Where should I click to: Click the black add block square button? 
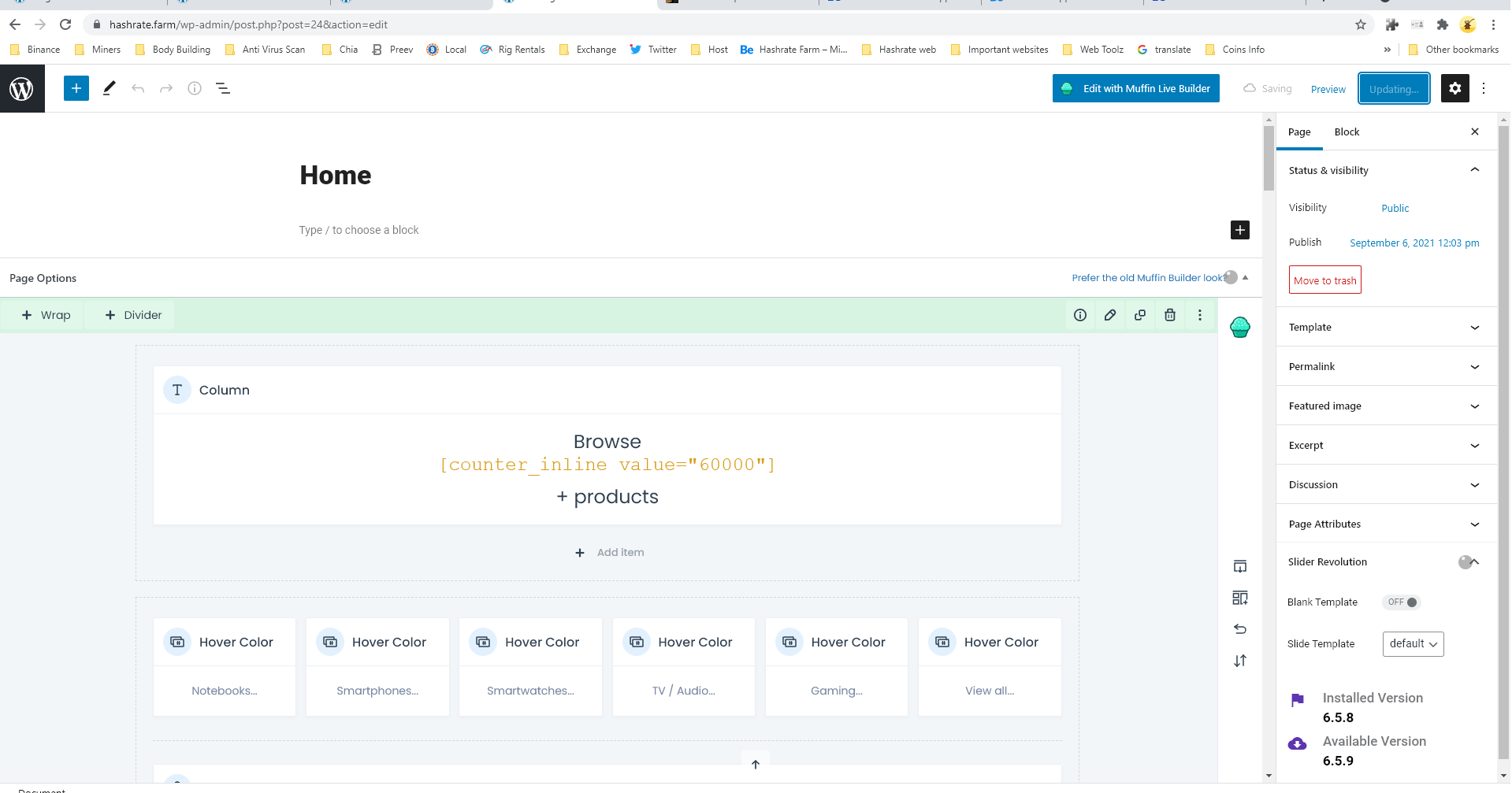(x=1240, y=230)
